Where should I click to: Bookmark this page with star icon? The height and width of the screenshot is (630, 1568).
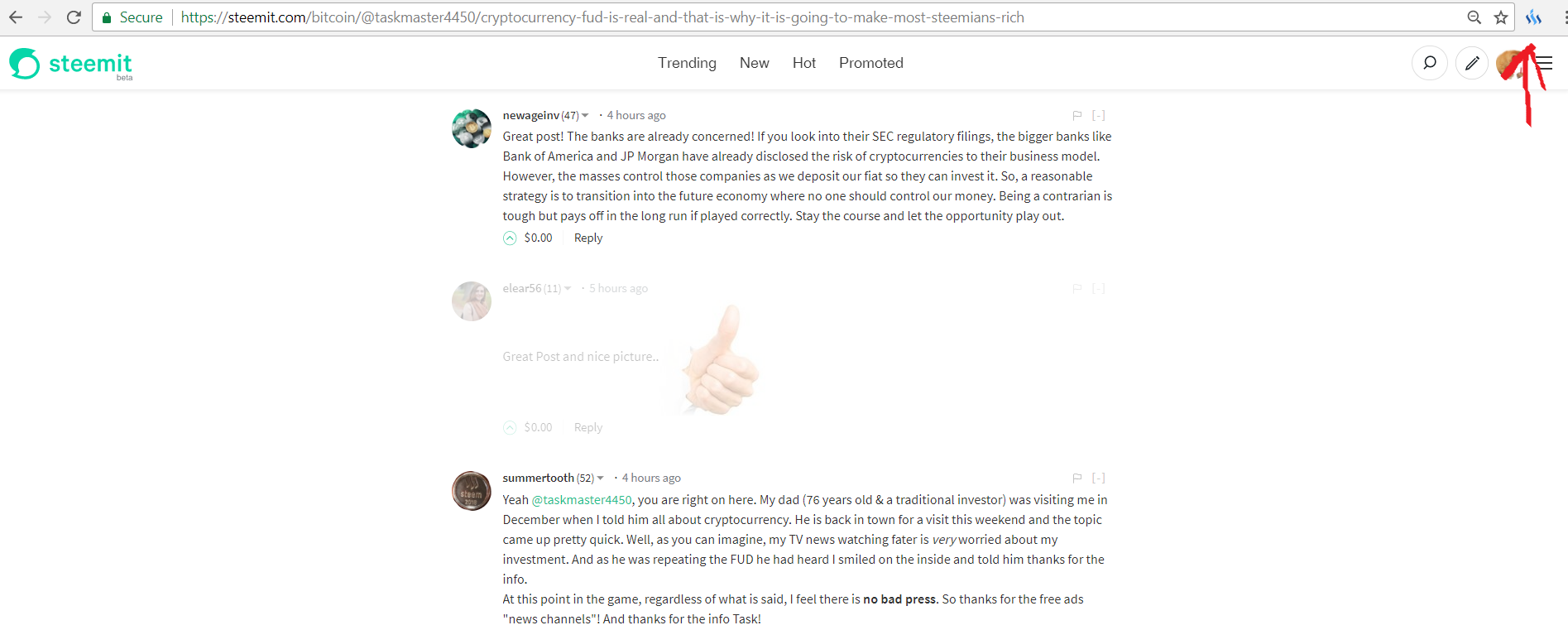tap(1501, 17)
